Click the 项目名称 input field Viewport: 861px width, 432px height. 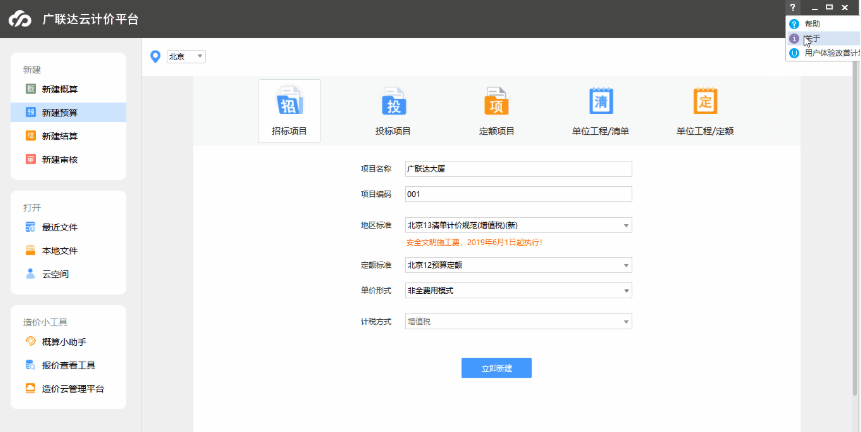click(x=517, y=169)
